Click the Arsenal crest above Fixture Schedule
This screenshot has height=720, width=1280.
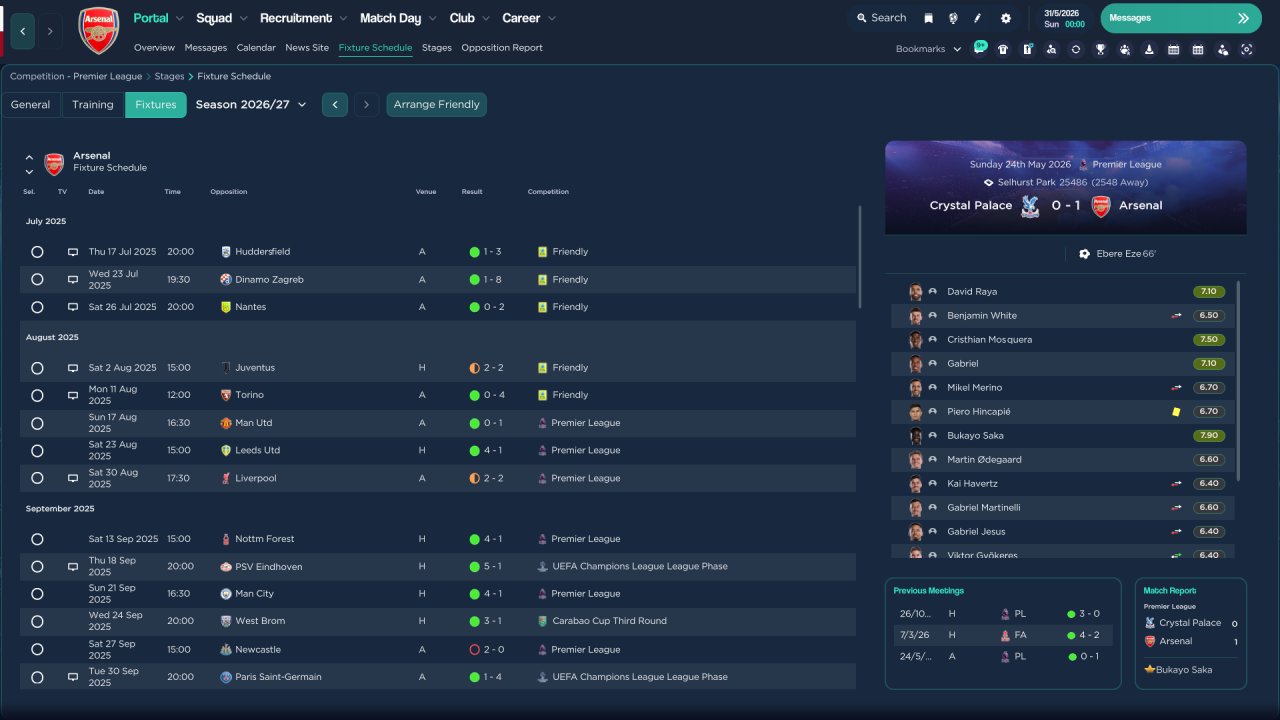(x=54, y=163)
